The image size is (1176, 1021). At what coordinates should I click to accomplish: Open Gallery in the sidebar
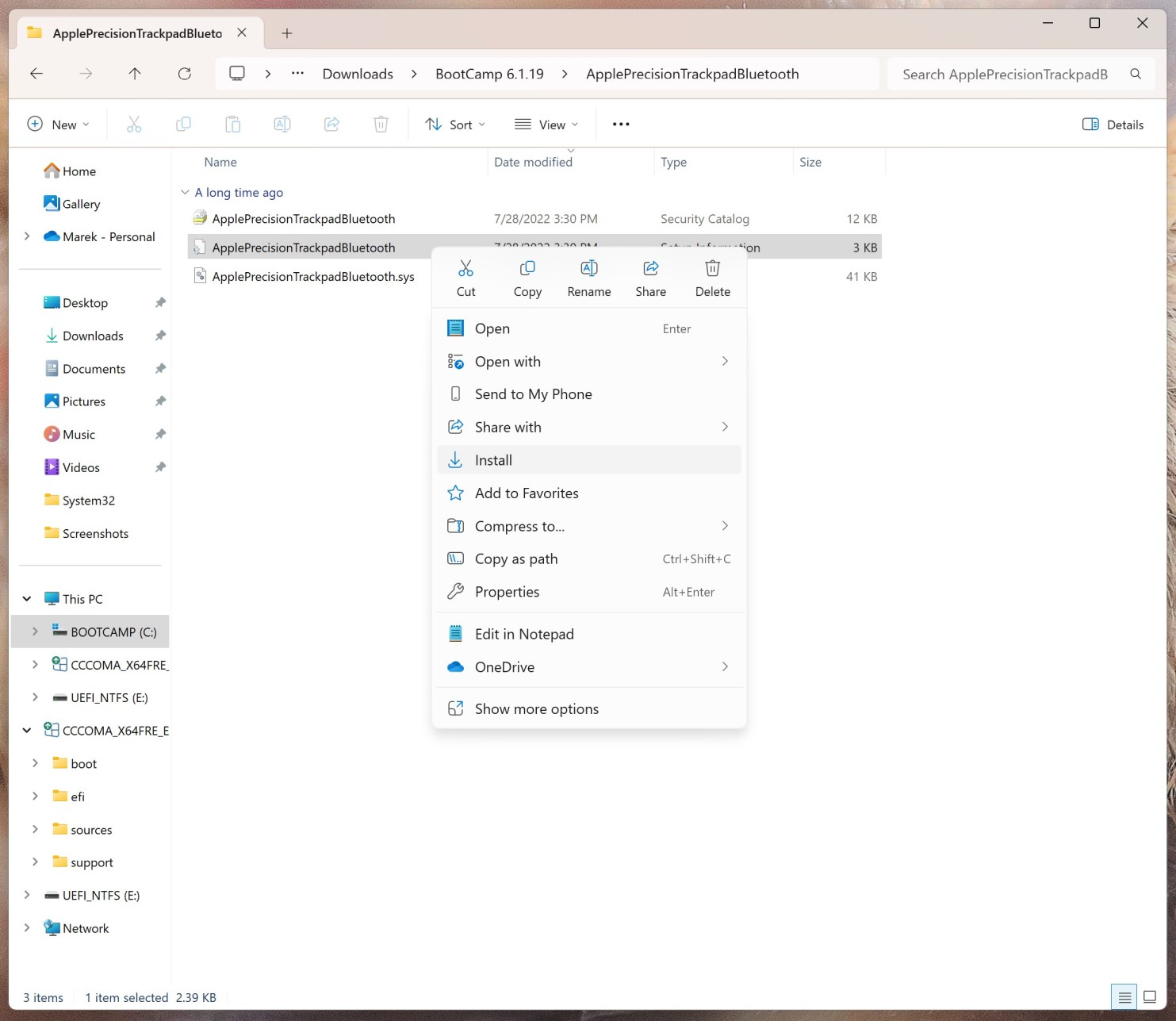click(72, 204)
